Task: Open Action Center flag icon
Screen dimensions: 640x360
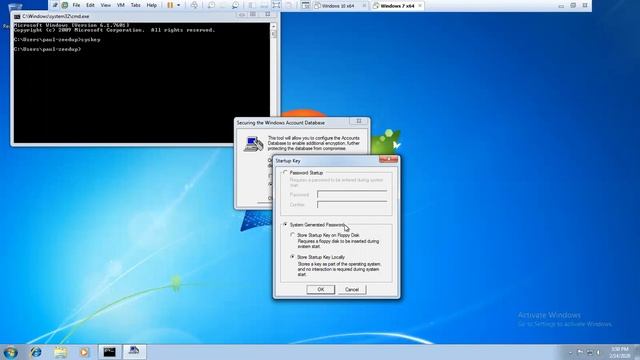Action: [x=580, y=352]
